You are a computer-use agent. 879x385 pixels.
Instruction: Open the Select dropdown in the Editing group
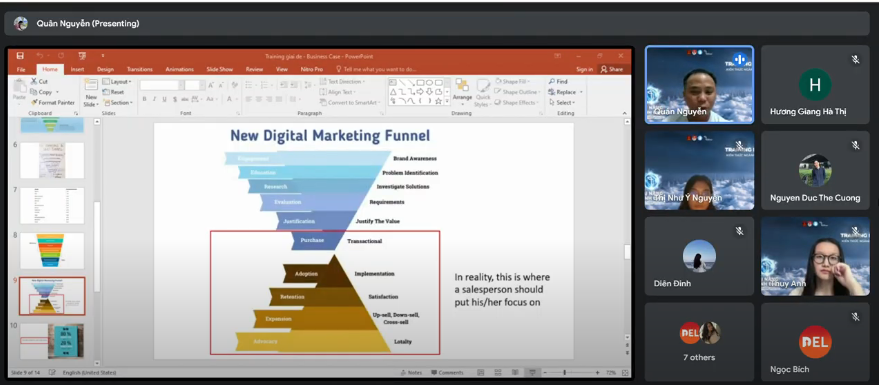click(x=562, y=103)
